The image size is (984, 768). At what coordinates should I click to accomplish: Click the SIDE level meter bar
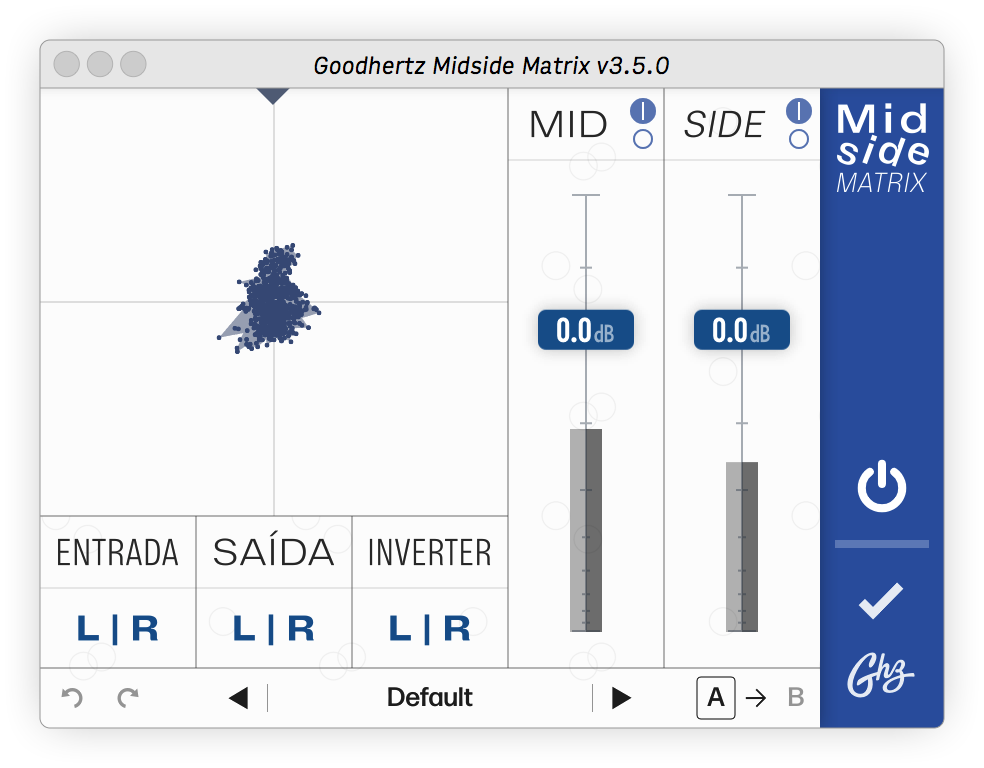point(742,547)
